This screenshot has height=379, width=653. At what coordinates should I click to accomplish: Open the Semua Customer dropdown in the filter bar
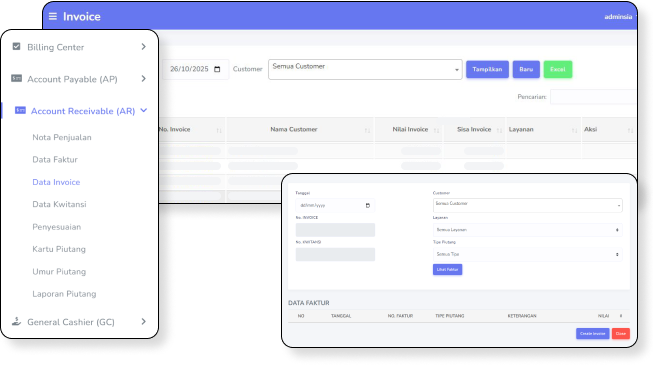[x=365, y=70]
